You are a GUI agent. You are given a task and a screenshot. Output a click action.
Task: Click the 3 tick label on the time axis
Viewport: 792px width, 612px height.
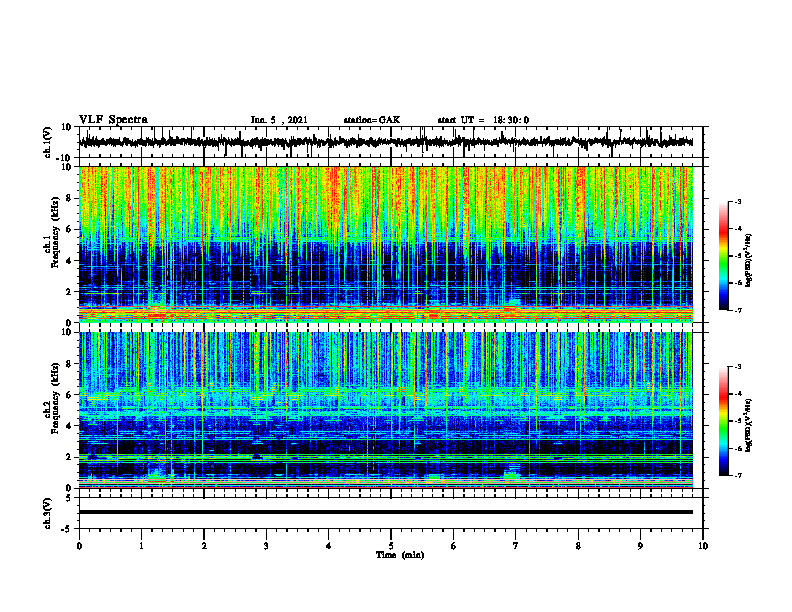click(266, 546)
